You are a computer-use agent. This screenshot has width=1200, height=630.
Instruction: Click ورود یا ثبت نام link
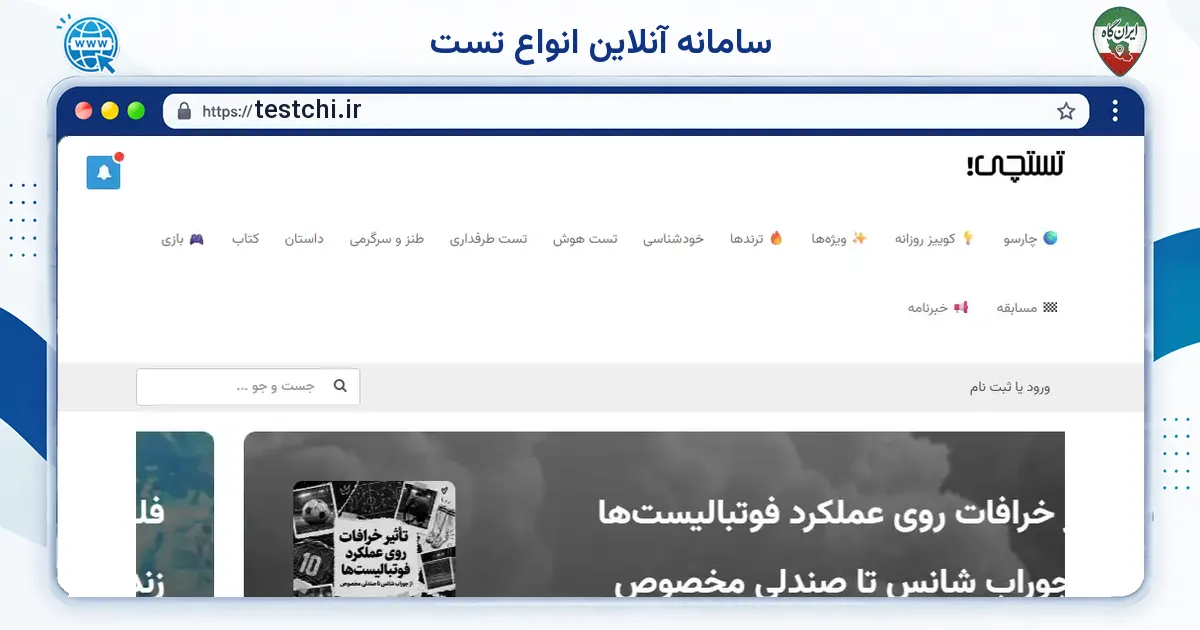pyautogui.click(x=1010, y=387)
